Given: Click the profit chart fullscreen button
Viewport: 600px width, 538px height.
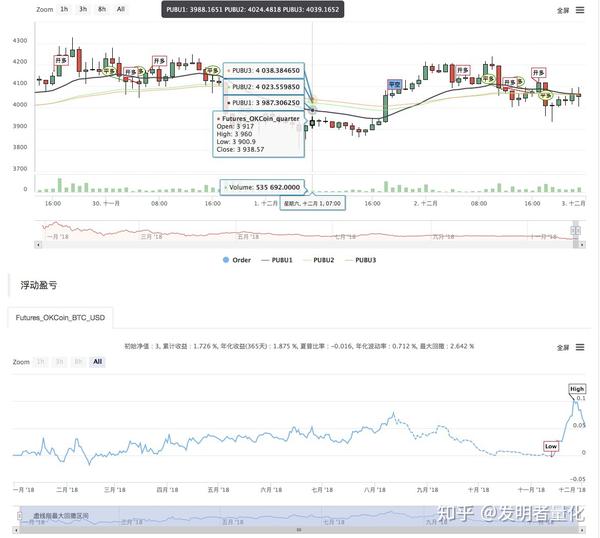Looking at the screenshot, I should coord(563,347).
